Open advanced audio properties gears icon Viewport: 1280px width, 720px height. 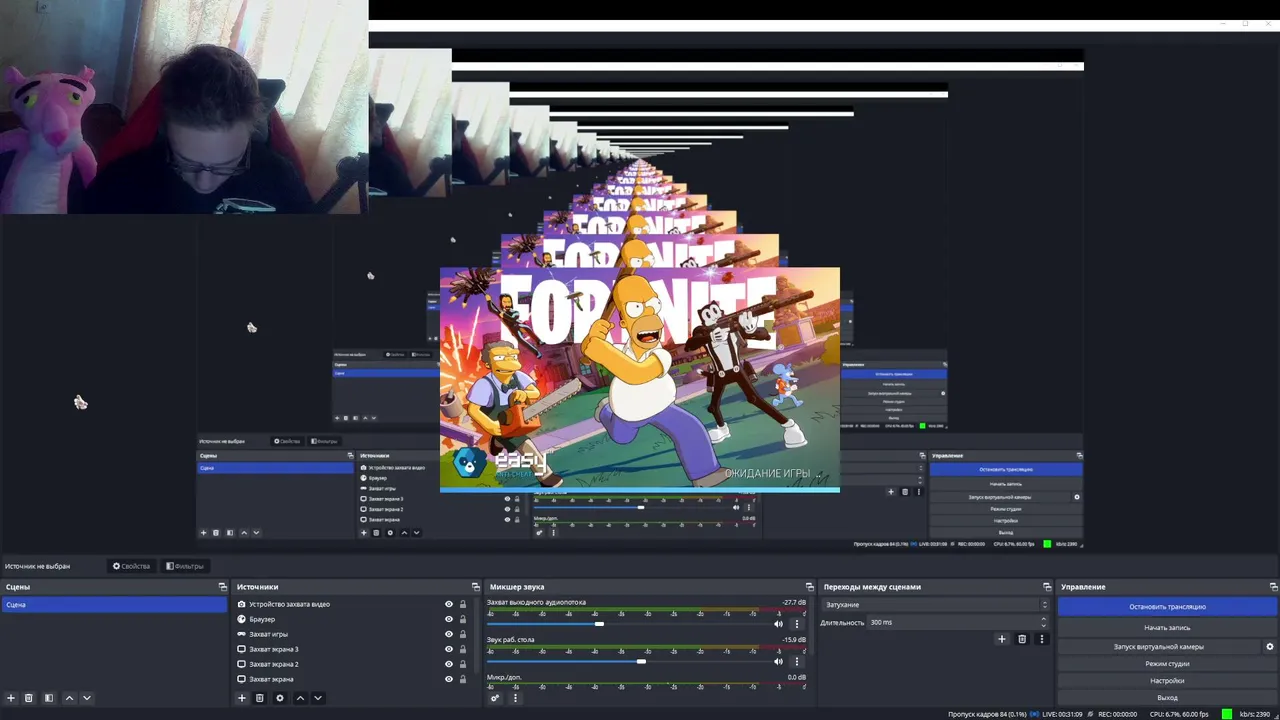tap(495, 698)
